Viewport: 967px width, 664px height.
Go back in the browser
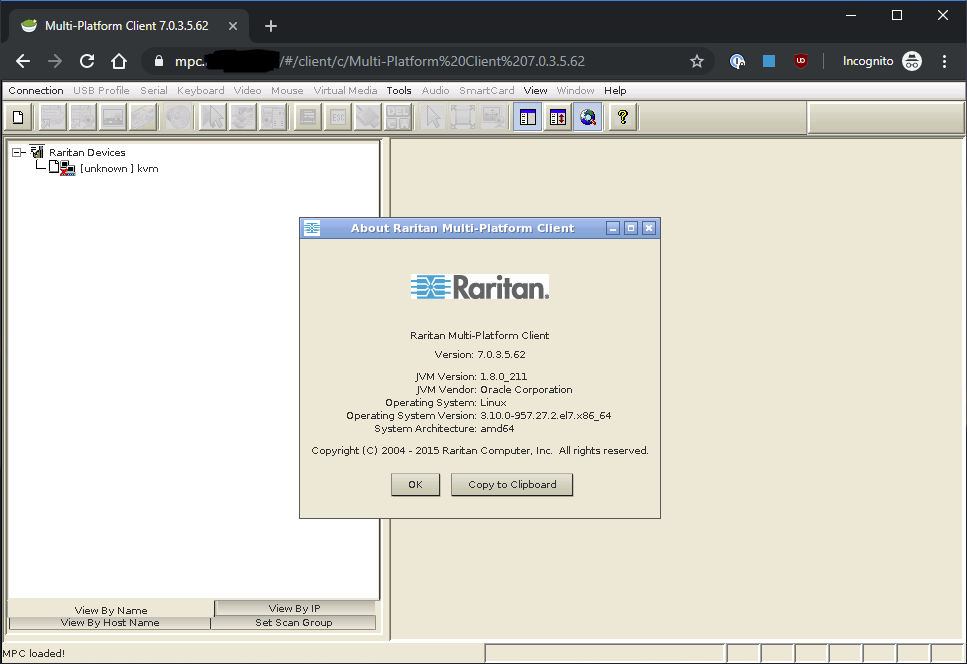point(23,61)
